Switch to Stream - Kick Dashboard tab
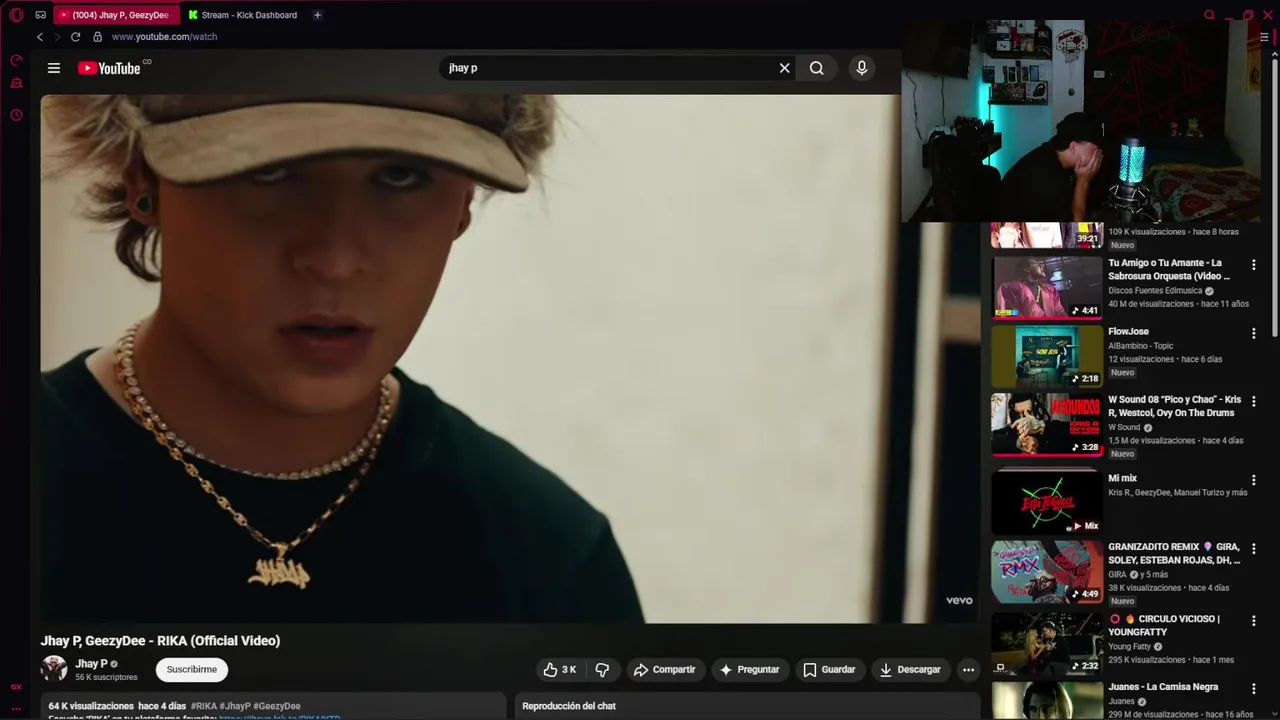Viewport: 1280px width, 720px height. tap(246, 15)
